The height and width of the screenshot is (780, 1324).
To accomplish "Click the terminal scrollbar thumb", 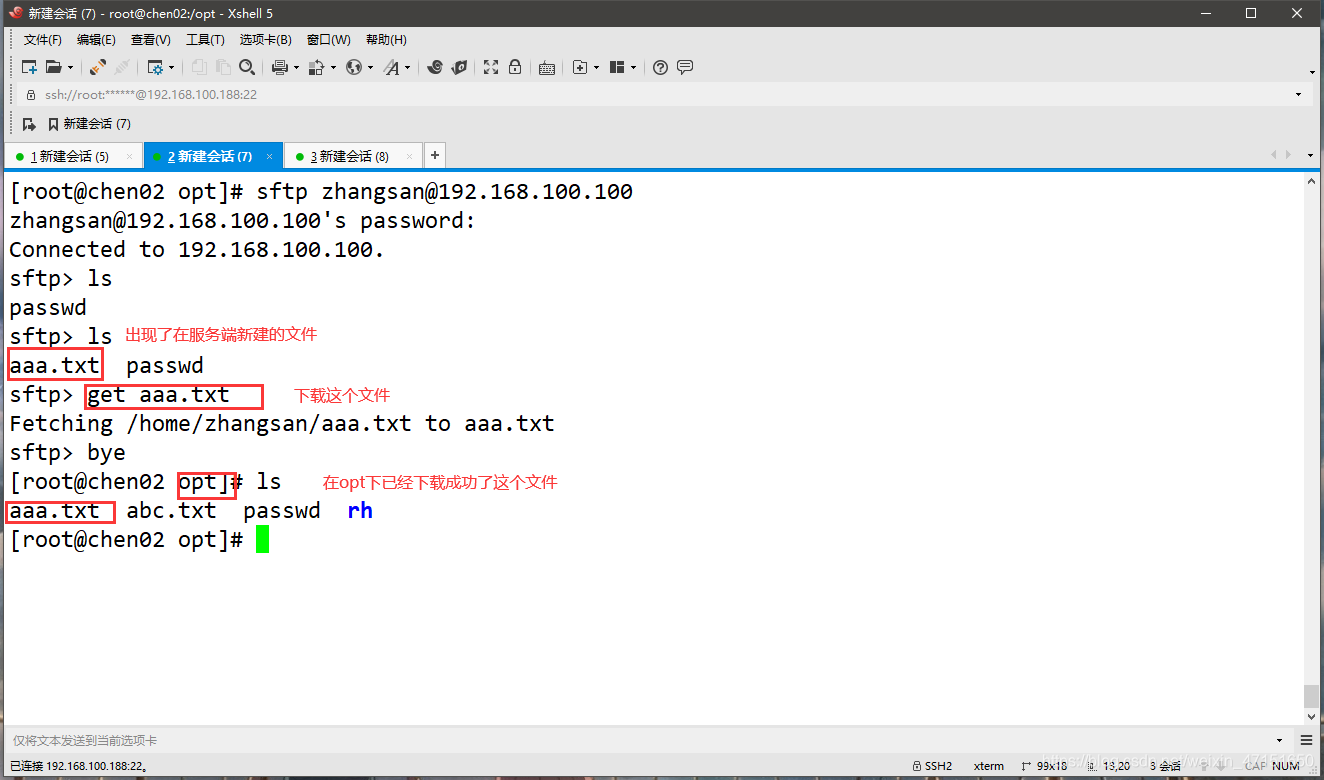I will coord(1311,696).
